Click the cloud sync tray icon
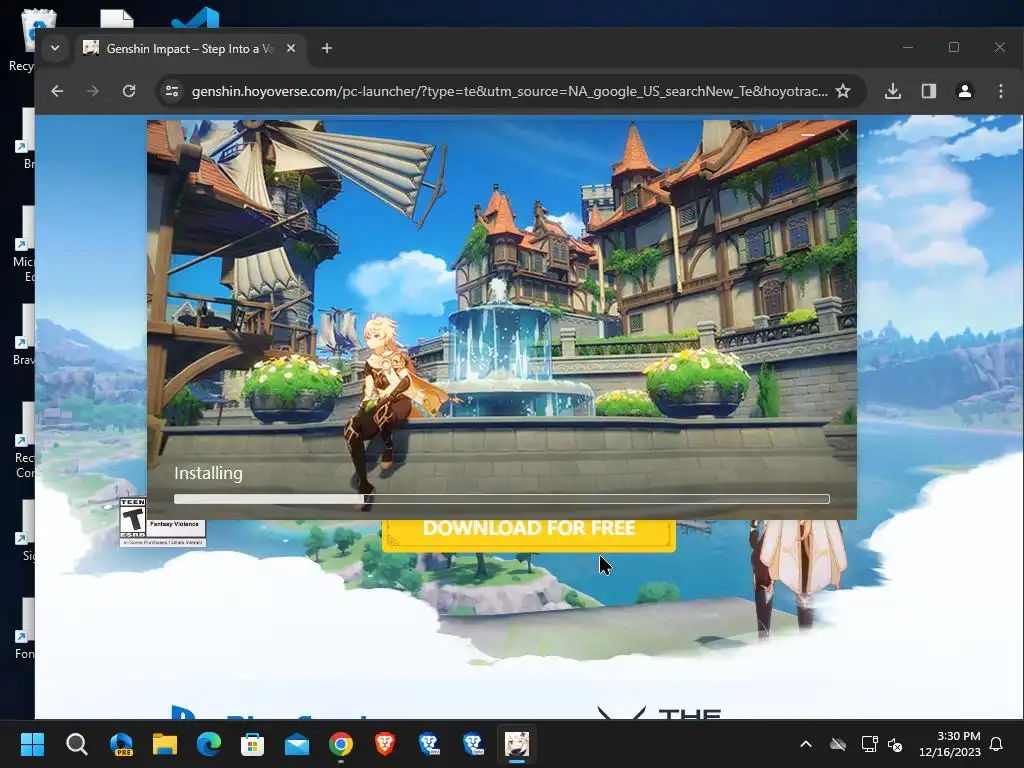Screen dimensions: 1024x768 pyautogui.click(x=838, y=744)
